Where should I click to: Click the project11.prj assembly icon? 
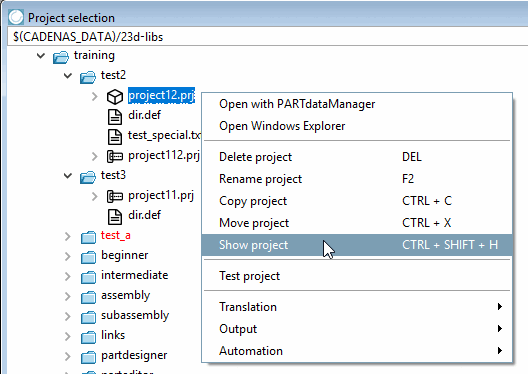pos(115,196)
